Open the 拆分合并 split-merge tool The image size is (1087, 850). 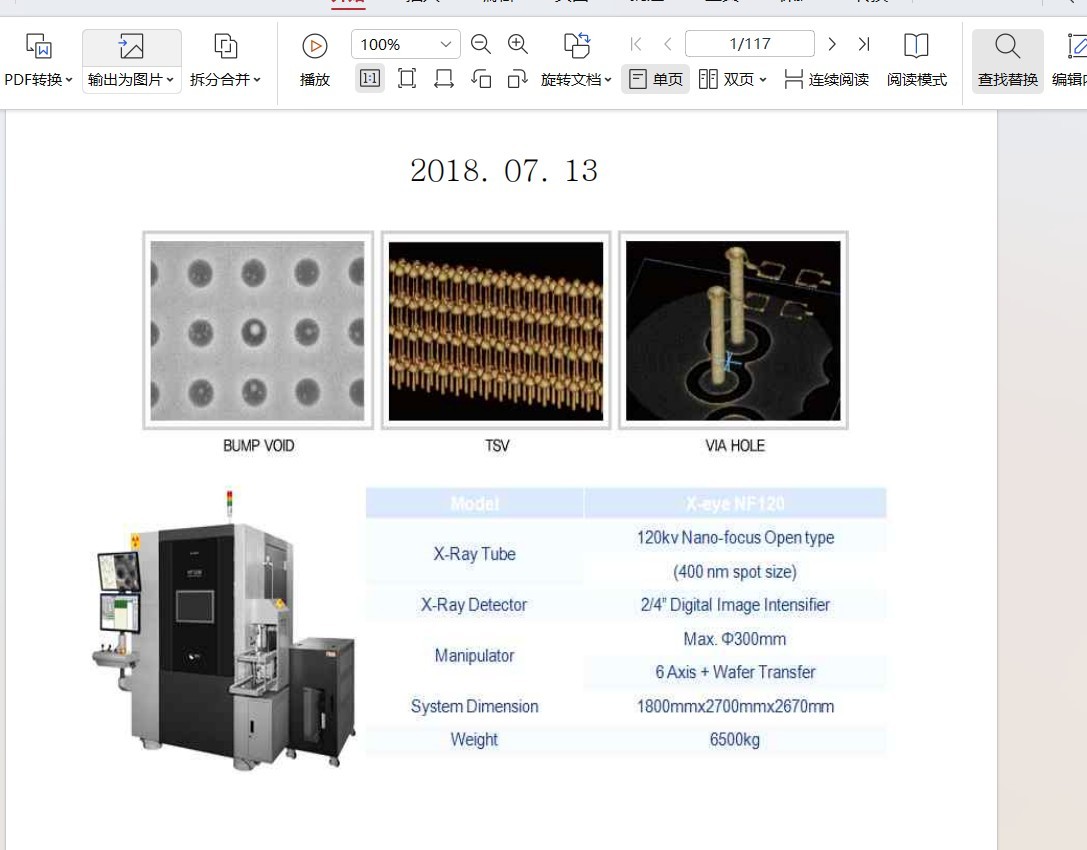pyautogui.click(x=225, y=61)
